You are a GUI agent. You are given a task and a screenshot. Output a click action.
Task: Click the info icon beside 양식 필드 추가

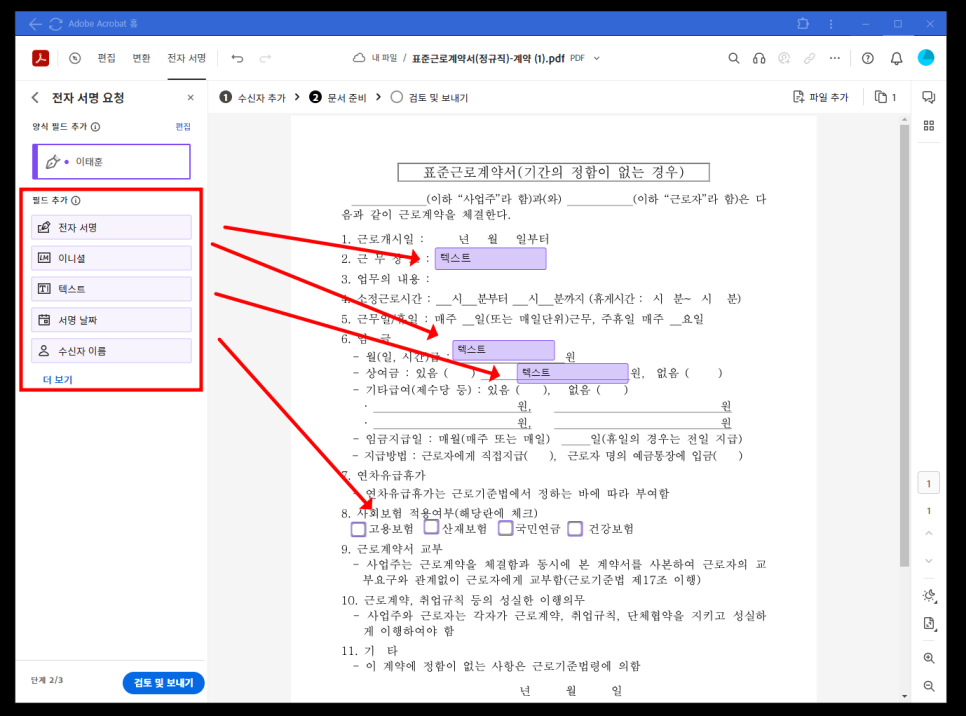coord(95,126)
